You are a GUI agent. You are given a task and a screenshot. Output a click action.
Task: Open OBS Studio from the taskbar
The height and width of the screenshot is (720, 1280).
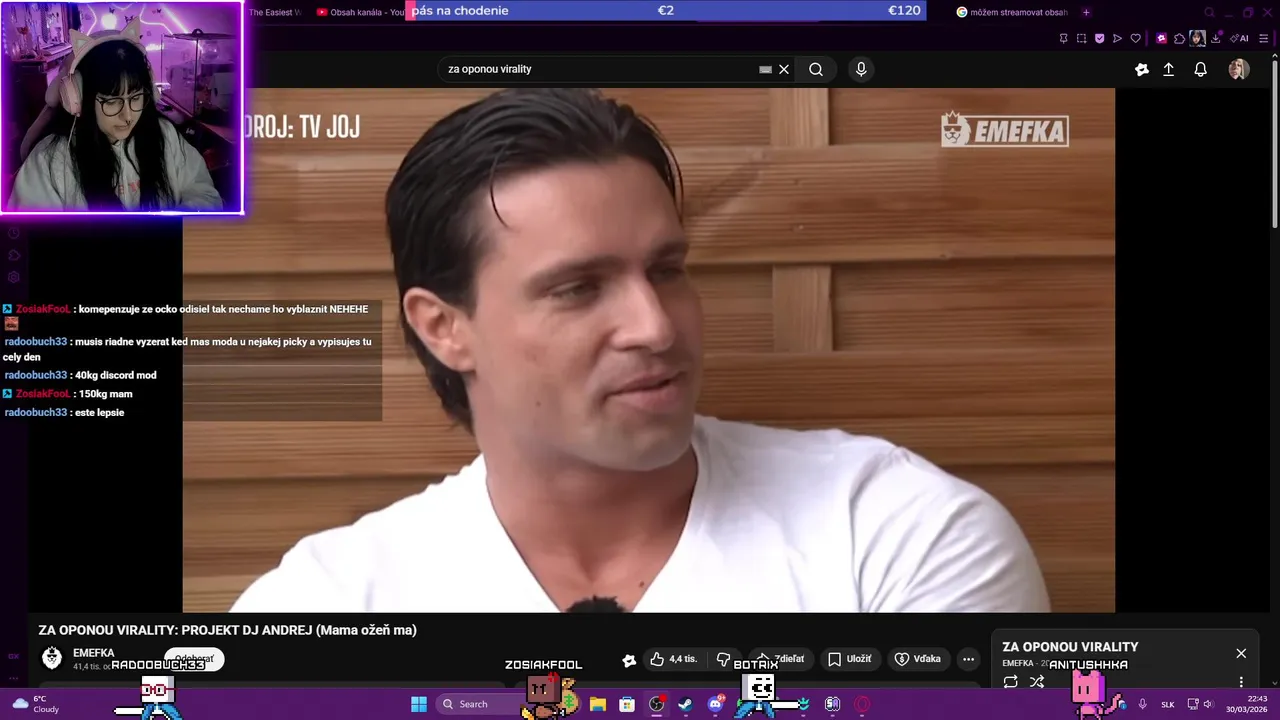pyautogui.click(x=657, y=704)
